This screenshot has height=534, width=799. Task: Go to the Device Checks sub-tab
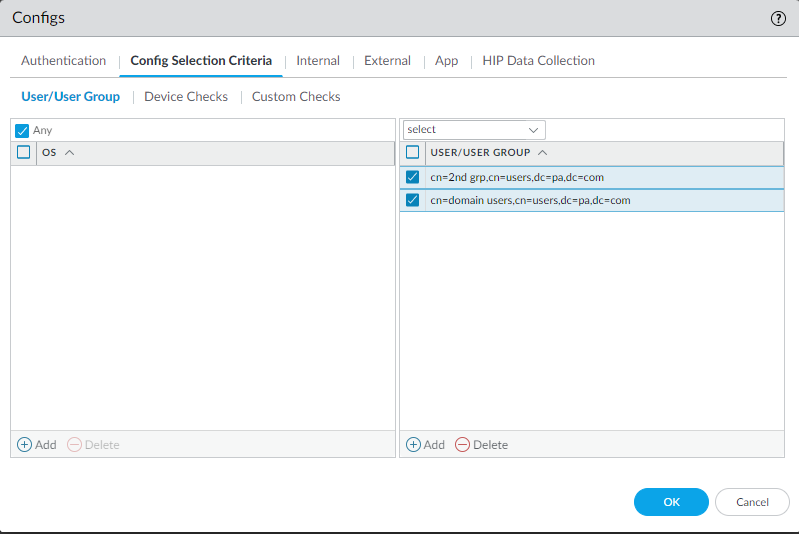point(186,97)
